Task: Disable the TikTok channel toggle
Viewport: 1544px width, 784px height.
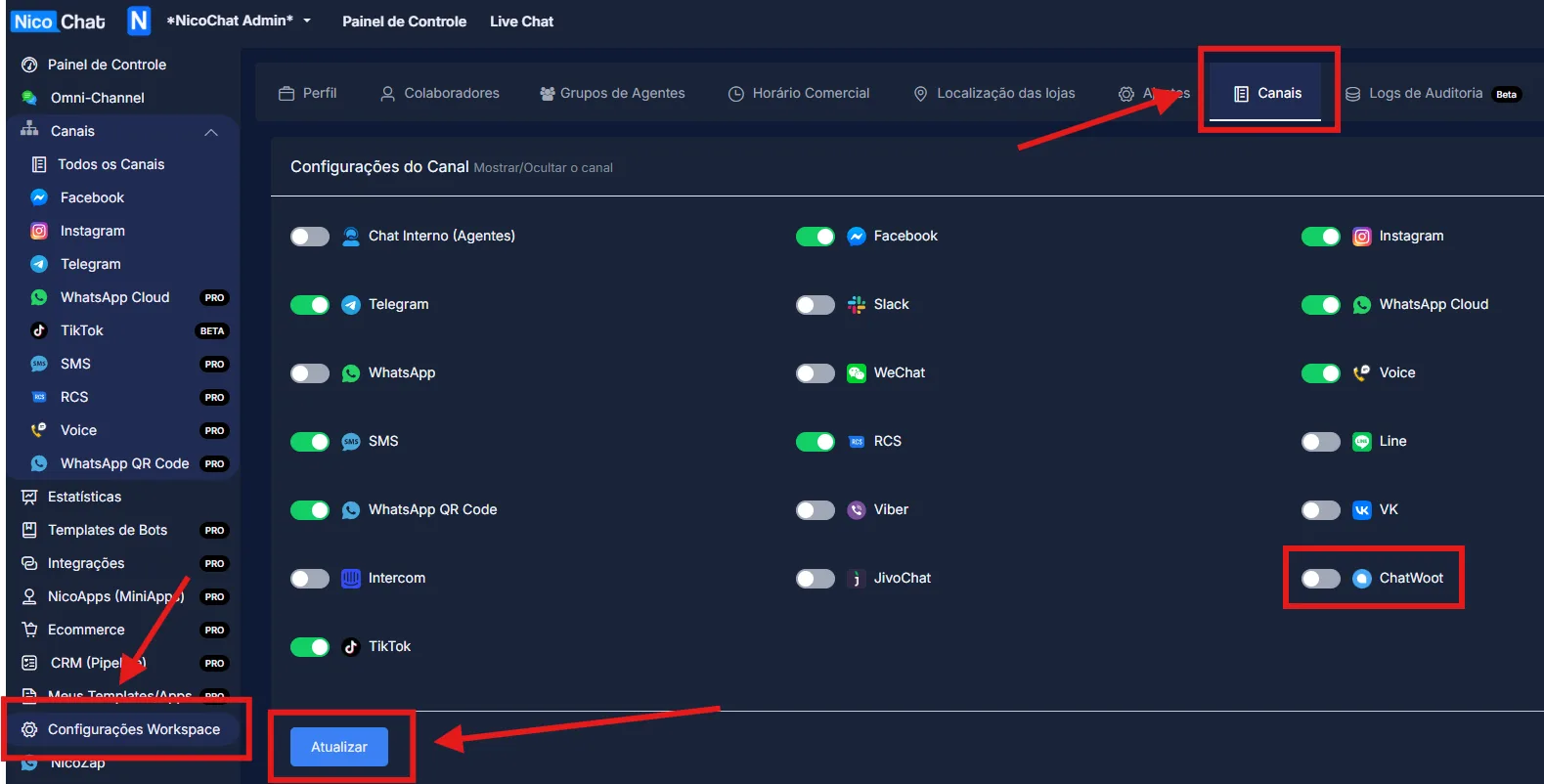Action: click(x=310, y=647)
